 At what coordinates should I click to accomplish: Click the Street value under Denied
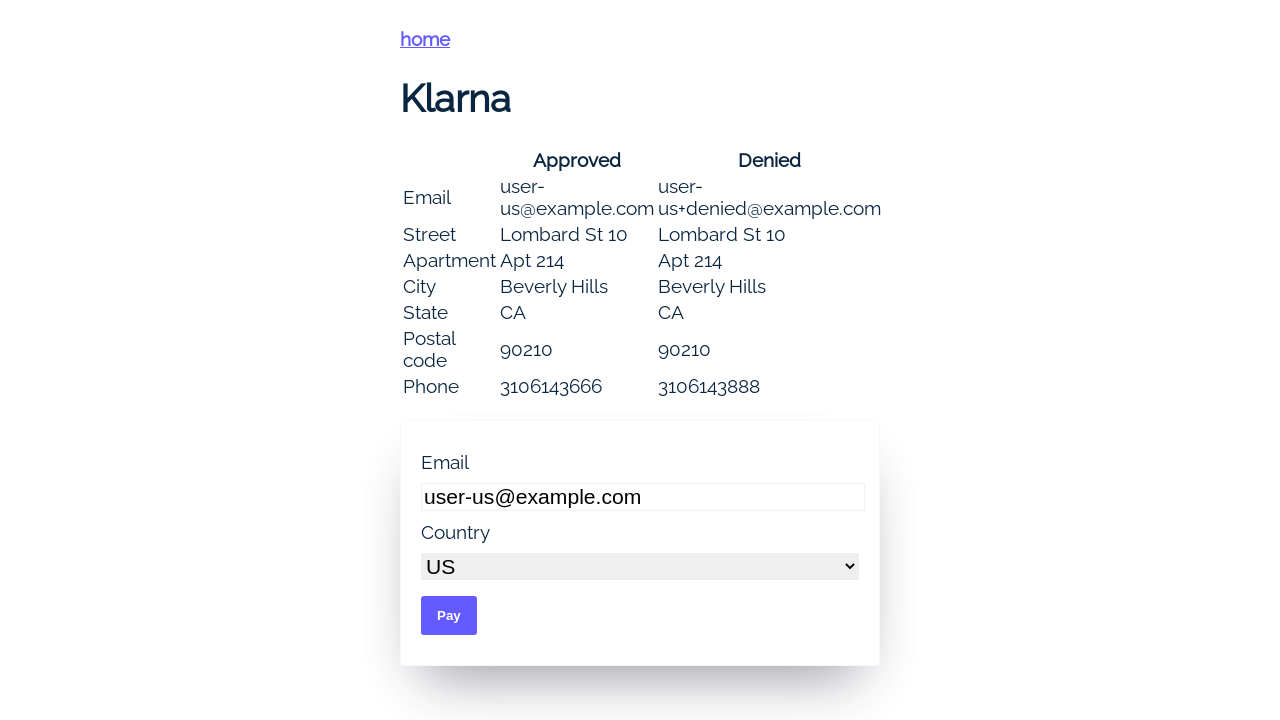tap(721, 235)
